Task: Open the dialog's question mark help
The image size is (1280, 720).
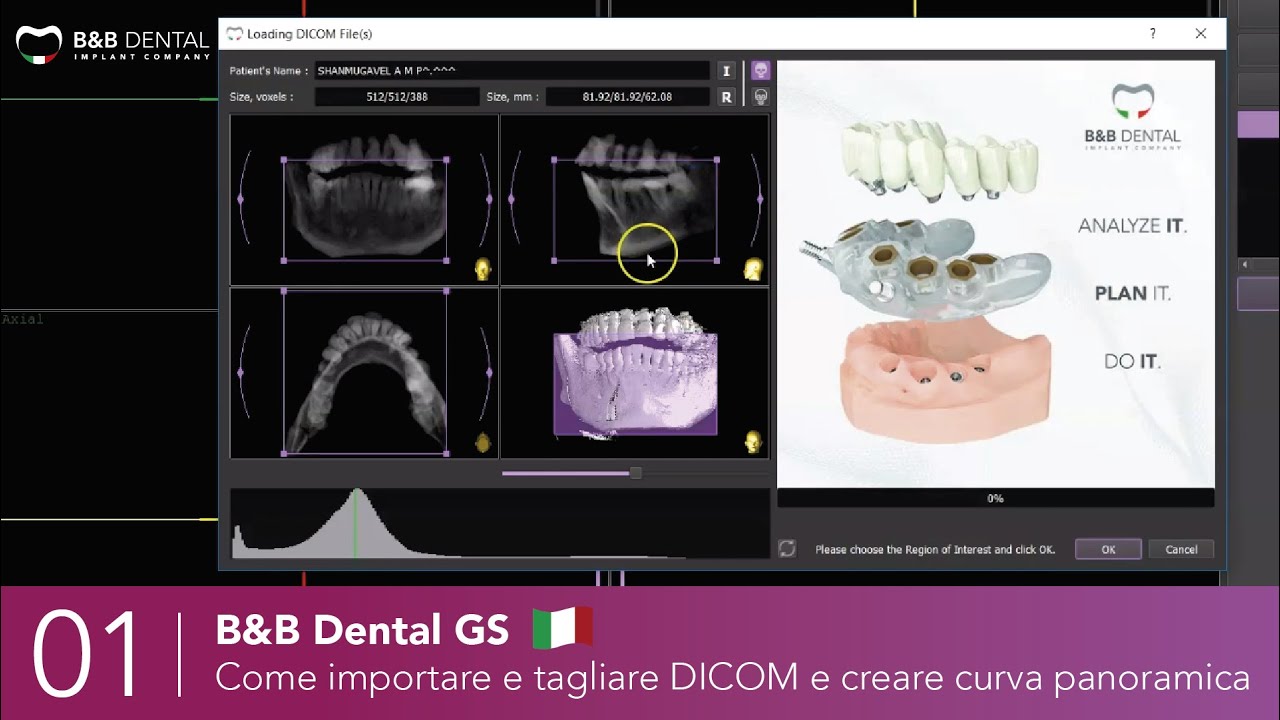Action: [1153, 34]
